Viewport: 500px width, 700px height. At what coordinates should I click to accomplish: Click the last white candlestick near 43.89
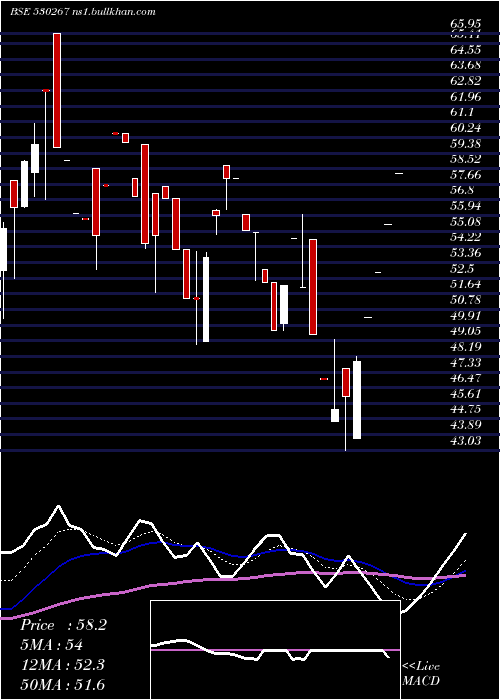pos(357,400)
